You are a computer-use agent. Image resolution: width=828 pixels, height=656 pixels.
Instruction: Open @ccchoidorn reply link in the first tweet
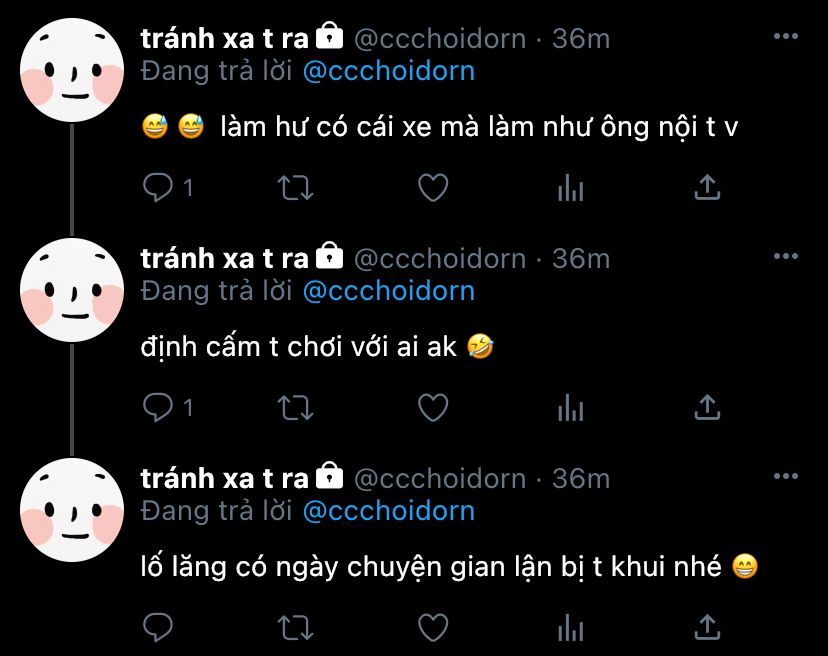click(x=389, y=71)
